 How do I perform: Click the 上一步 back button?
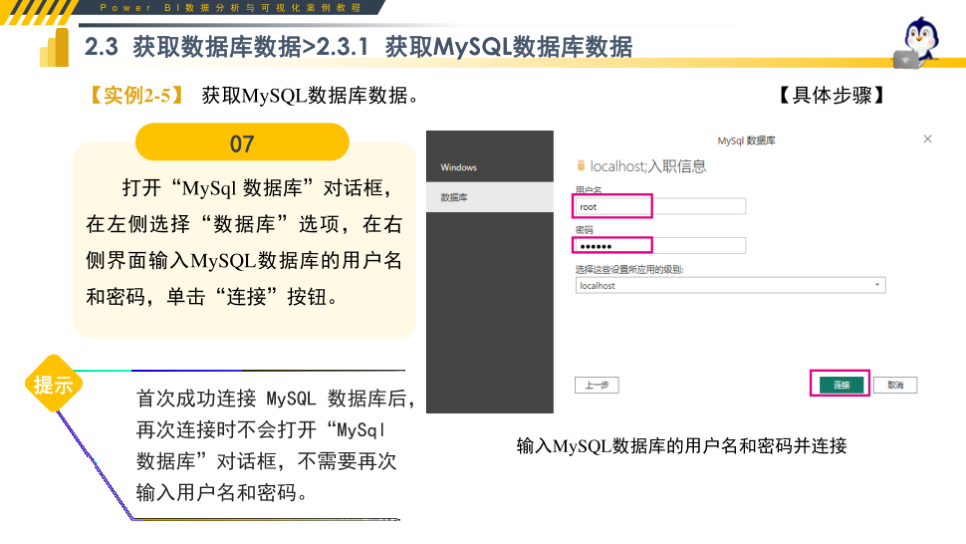(x=596, y=385)
